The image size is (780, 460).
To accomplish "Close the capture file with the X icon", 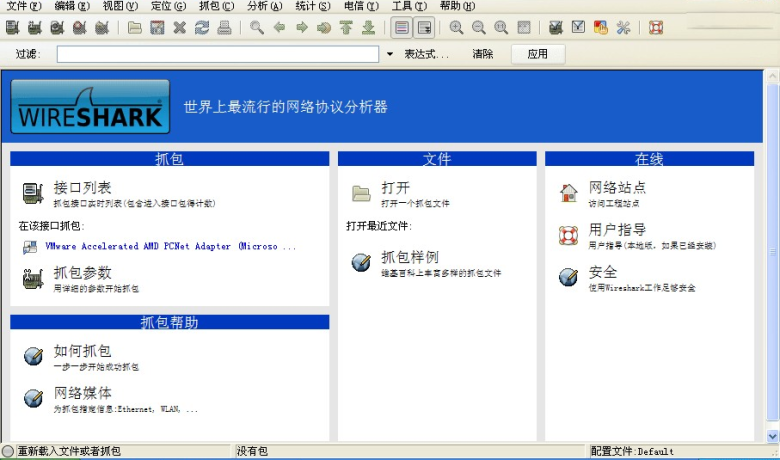I will pos(180,27).
